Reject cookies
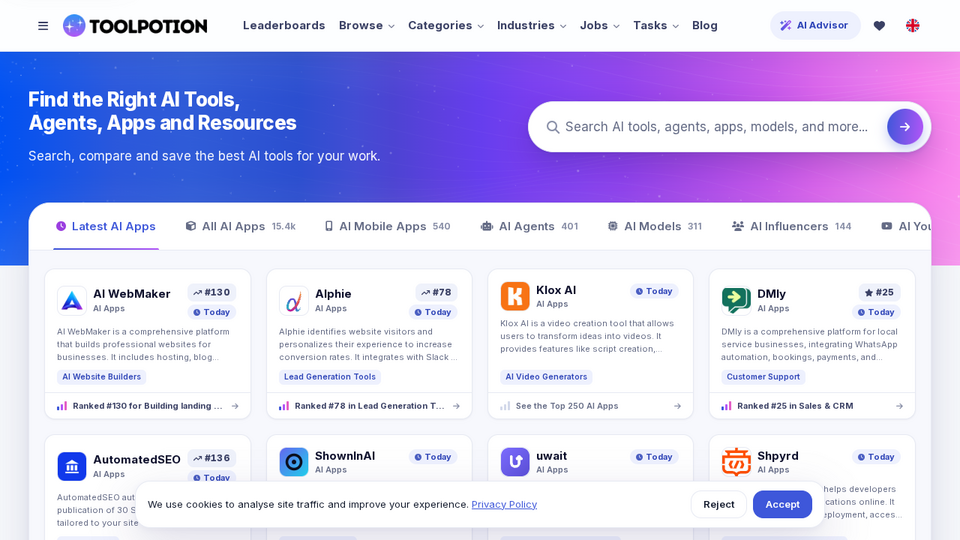The width and height of the screenshot is (960, 540). [x=719, y=504]
